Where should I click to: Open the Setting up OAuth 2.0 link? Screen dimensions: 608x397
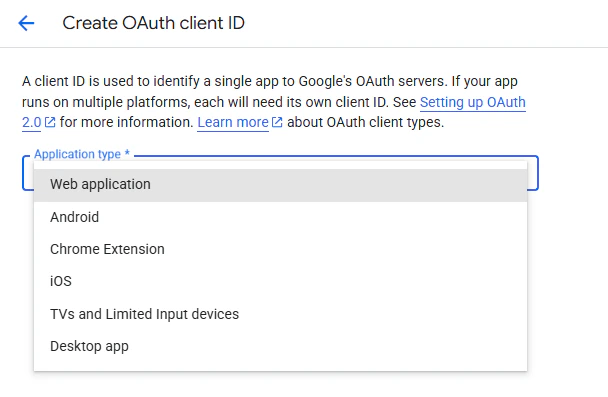[x=472, y=102]
